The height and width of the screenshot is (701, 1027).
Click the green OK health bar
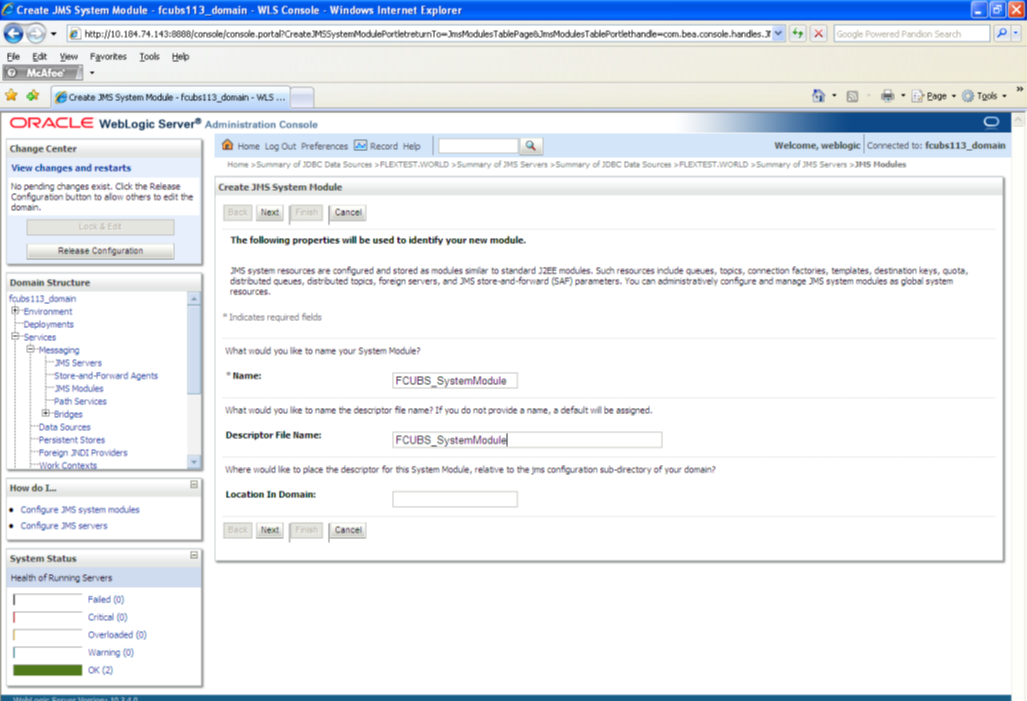pos(48,670)
